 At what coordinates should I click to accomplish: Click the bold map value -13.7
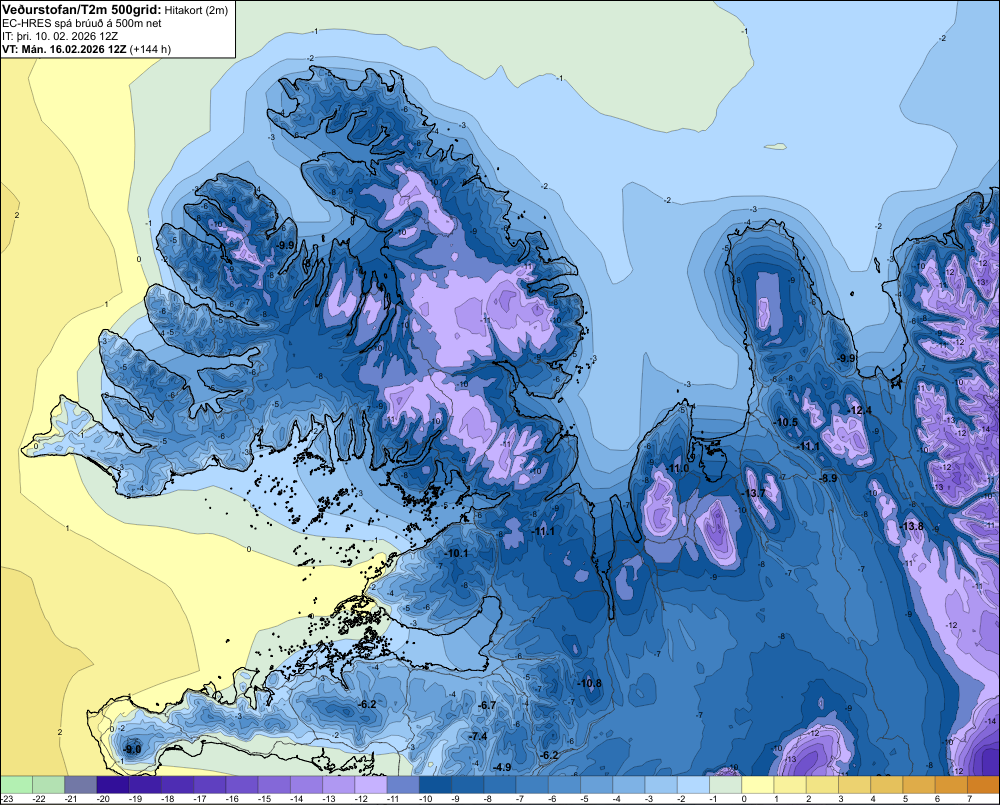[754, 493]
